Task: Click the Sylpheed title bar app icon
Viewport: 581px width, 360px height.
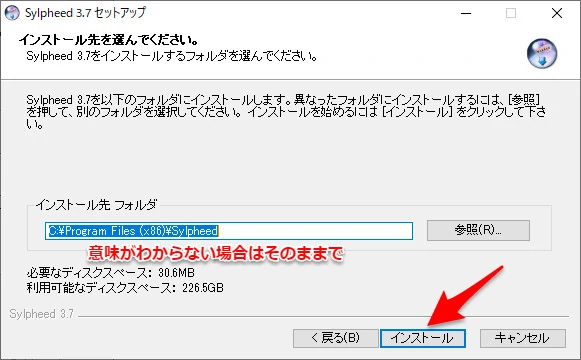Action: (x=12, y=13)
